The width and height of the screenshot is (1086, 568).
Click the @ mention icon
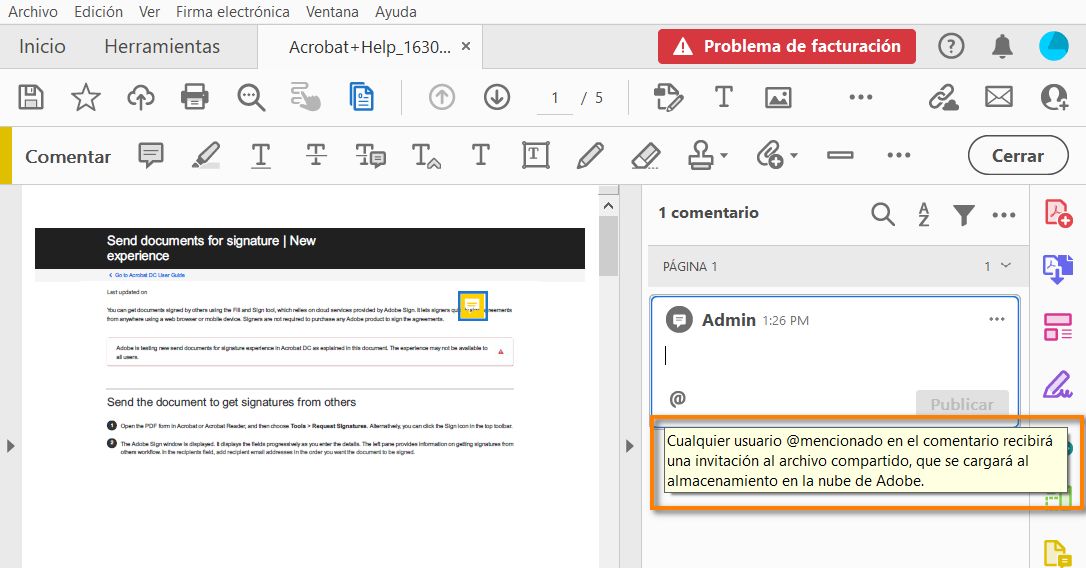[677, 398]
